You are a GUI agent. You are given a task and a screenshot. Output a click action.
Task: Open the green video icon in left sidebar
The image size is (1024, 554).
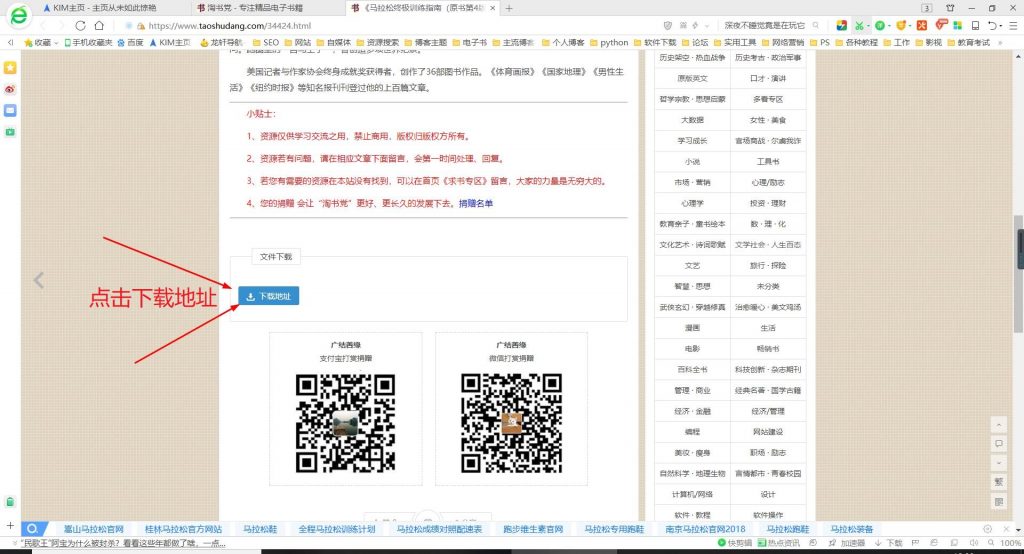coord(10,132)
